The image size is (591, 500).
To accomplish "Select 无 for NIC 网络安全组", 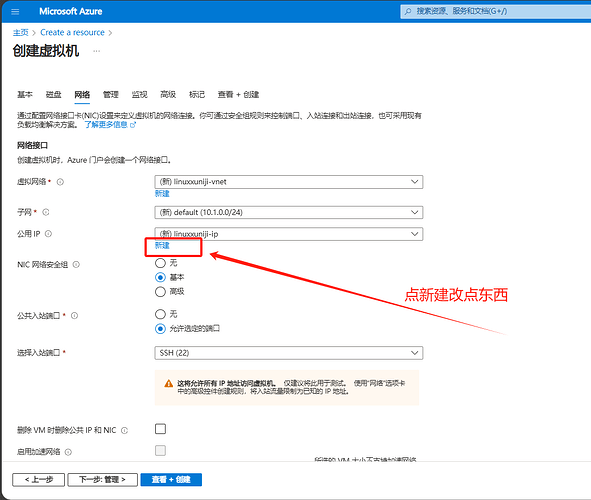I will [x=160, y=263].
